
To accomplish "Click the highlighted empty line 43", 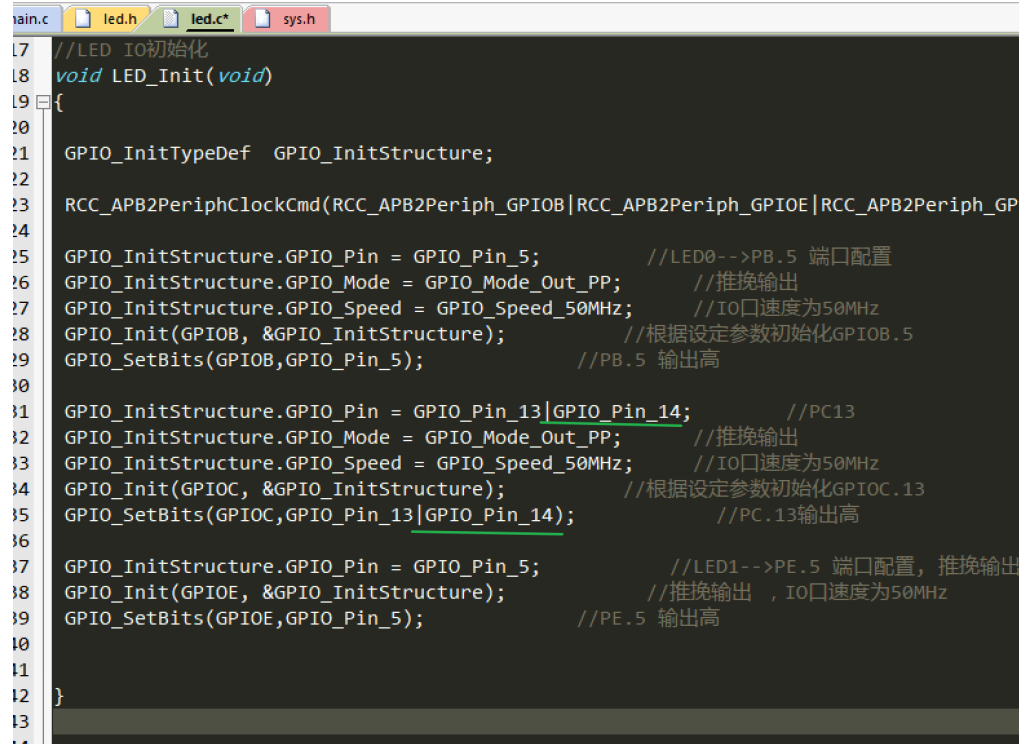I will tap(535, 721).
